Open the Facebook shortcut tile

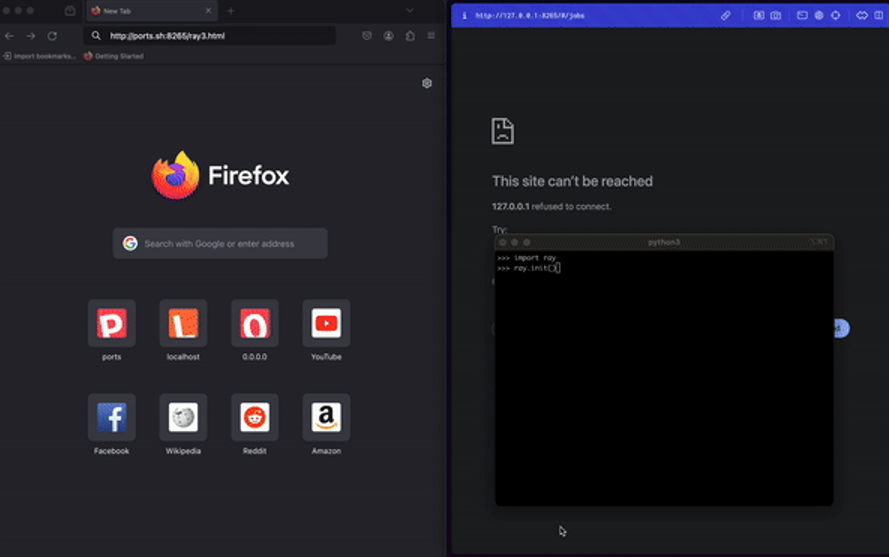point(112,417)
